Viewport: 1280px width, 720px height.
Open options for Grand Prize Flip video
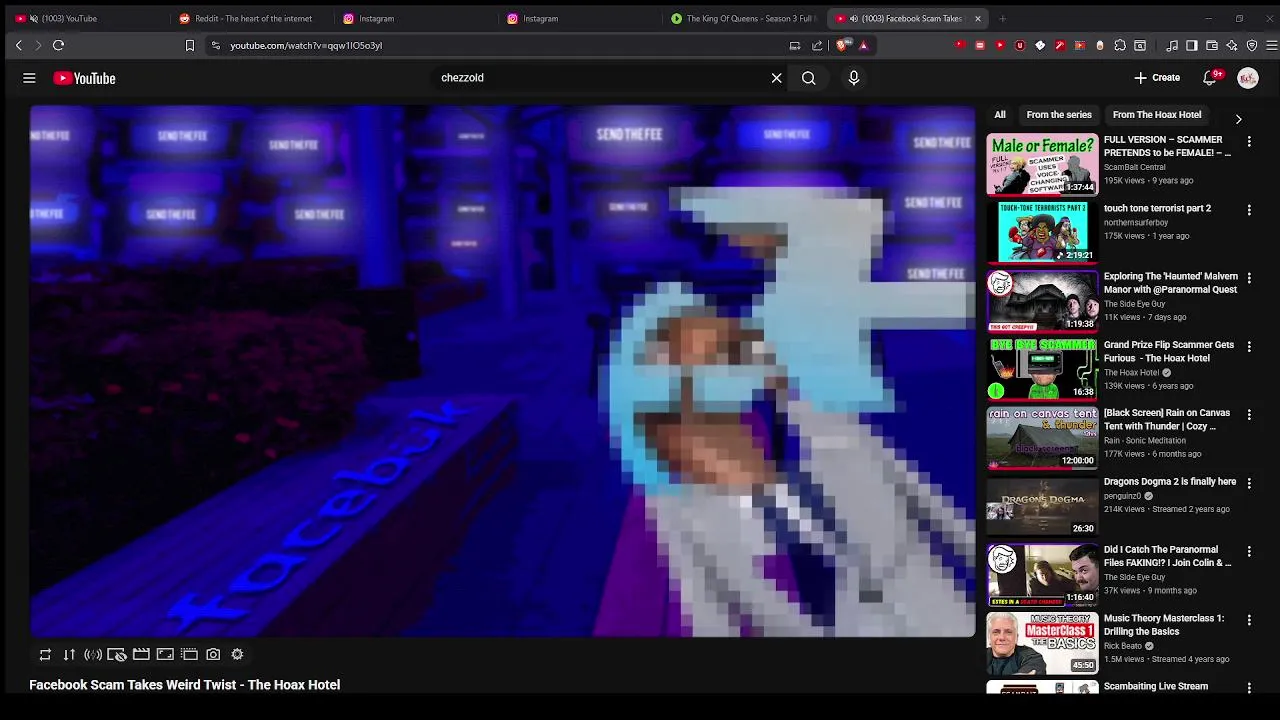tap(1249, 347)
